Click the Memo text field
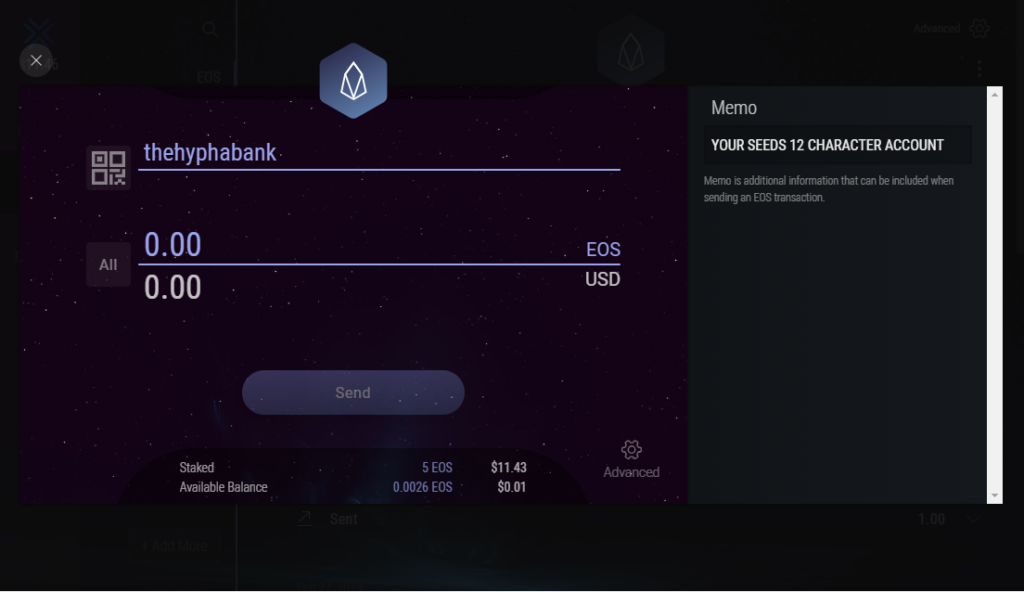The image size is (1024, 592). tap(836, 145)
